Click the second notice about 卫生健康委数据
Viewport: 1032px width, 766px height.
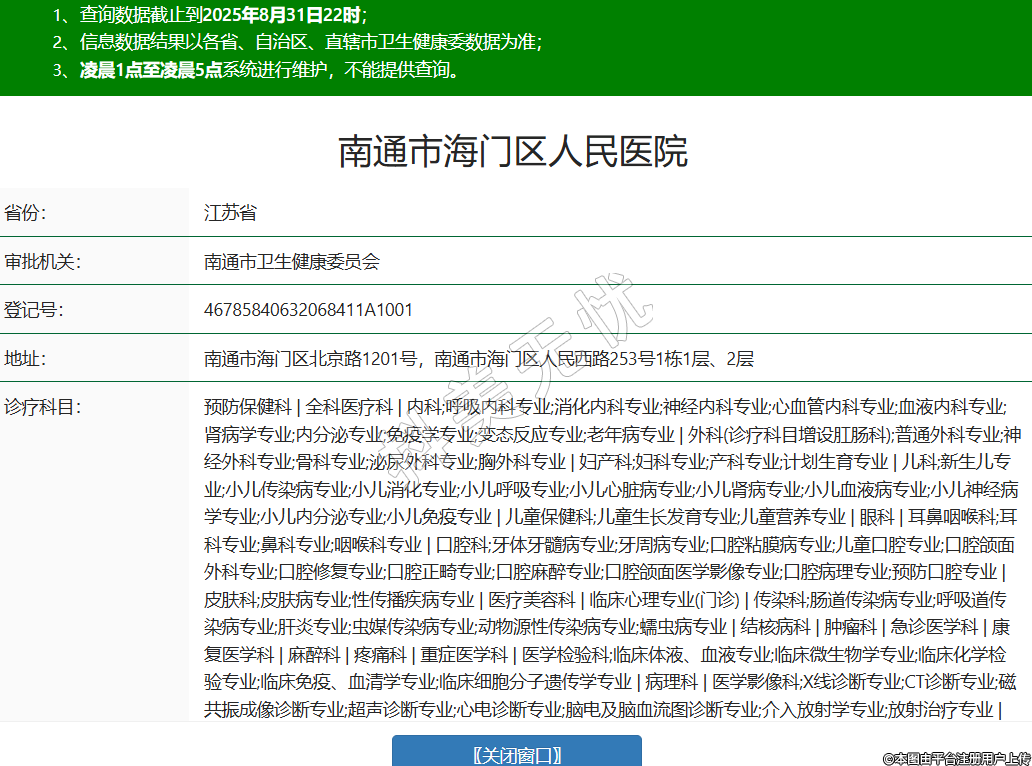(310, 42)
